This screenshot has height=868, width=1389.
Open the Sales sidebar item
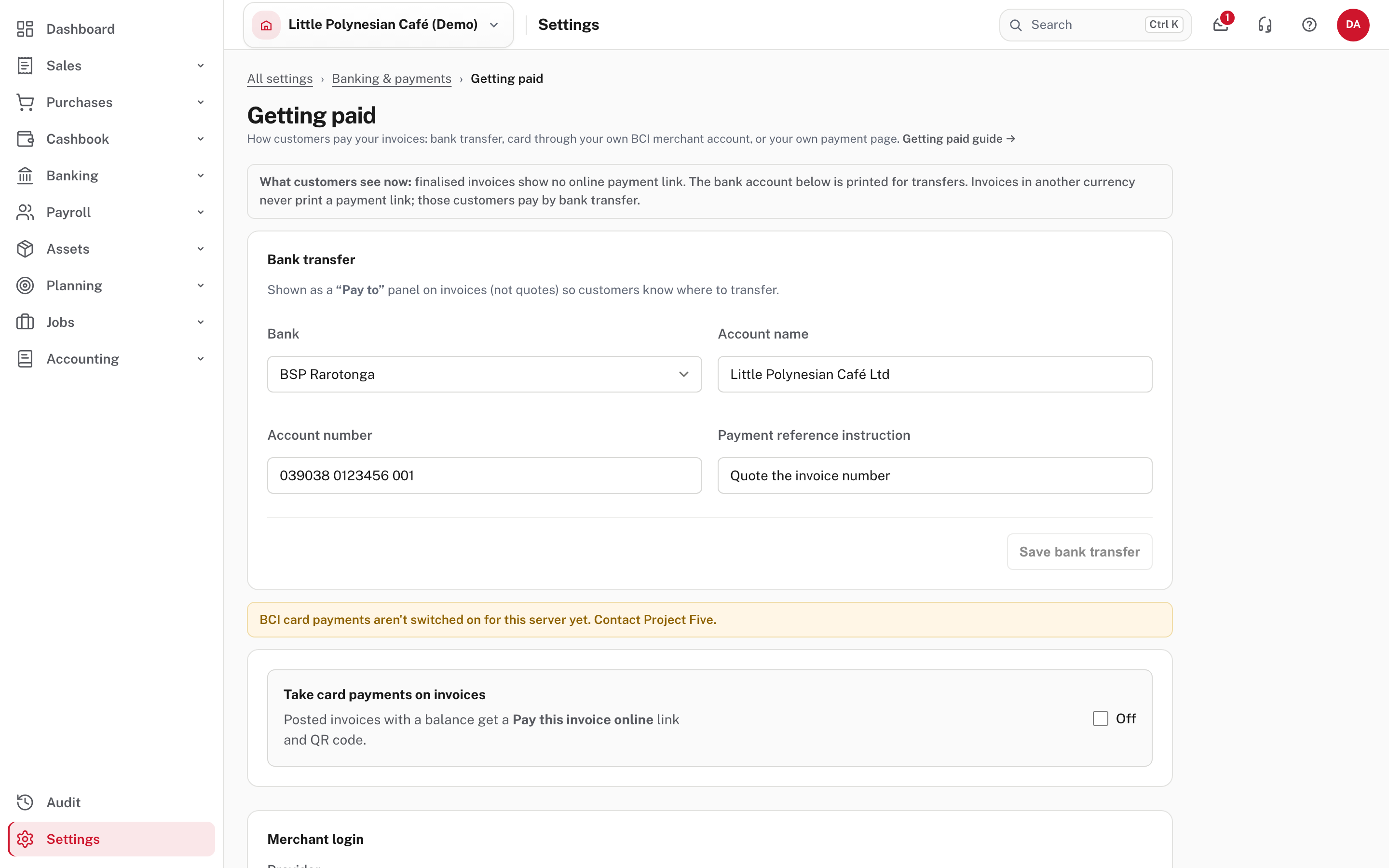(x=111, y=66)
